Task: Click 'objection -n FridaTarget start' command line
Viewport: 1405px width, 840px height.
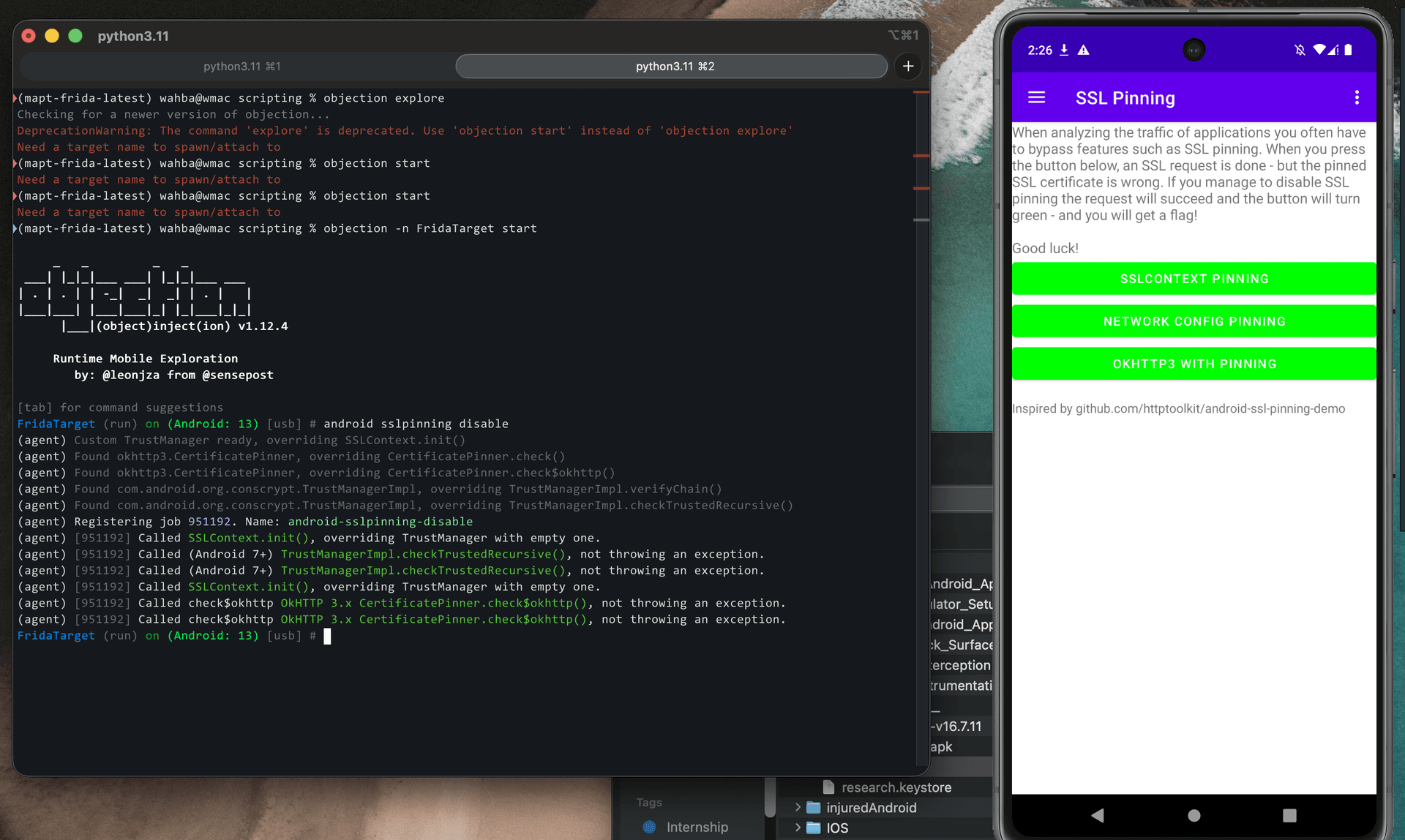Action: click(430, 228)
